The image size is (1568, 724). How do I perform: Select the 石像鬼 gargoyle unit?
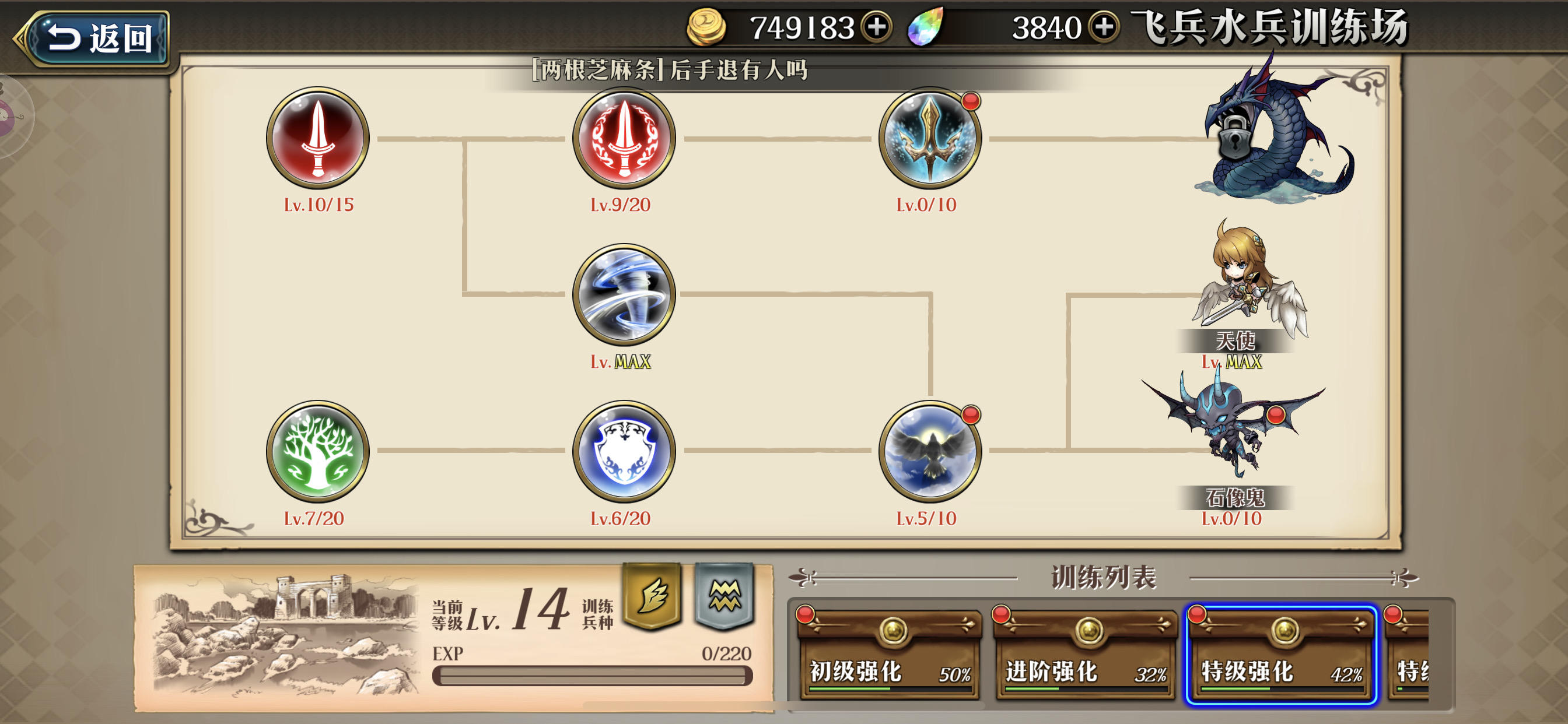1233,429
